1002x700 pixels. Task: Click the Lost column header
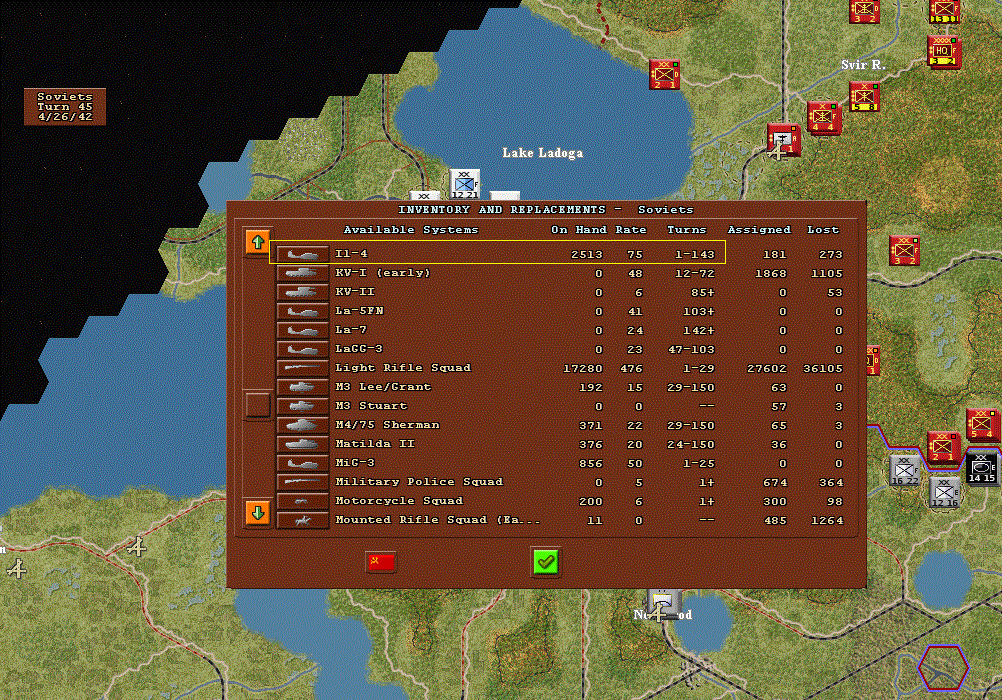coord(823,229)
